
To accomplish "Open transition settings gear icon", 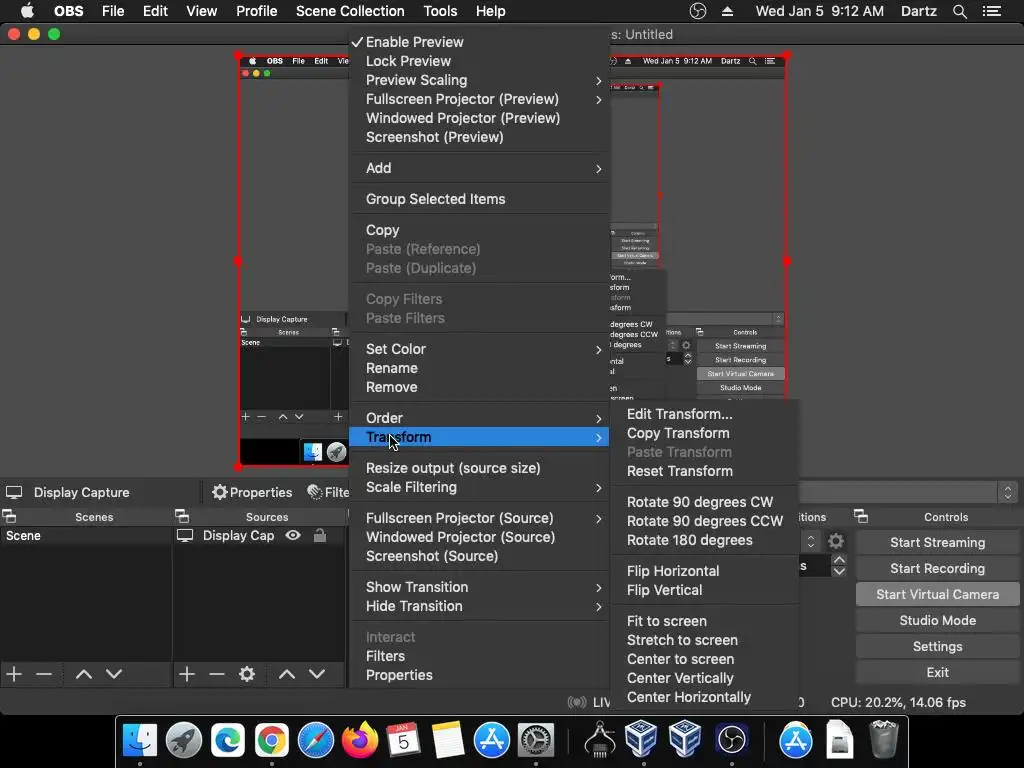I will pos(836,541).
